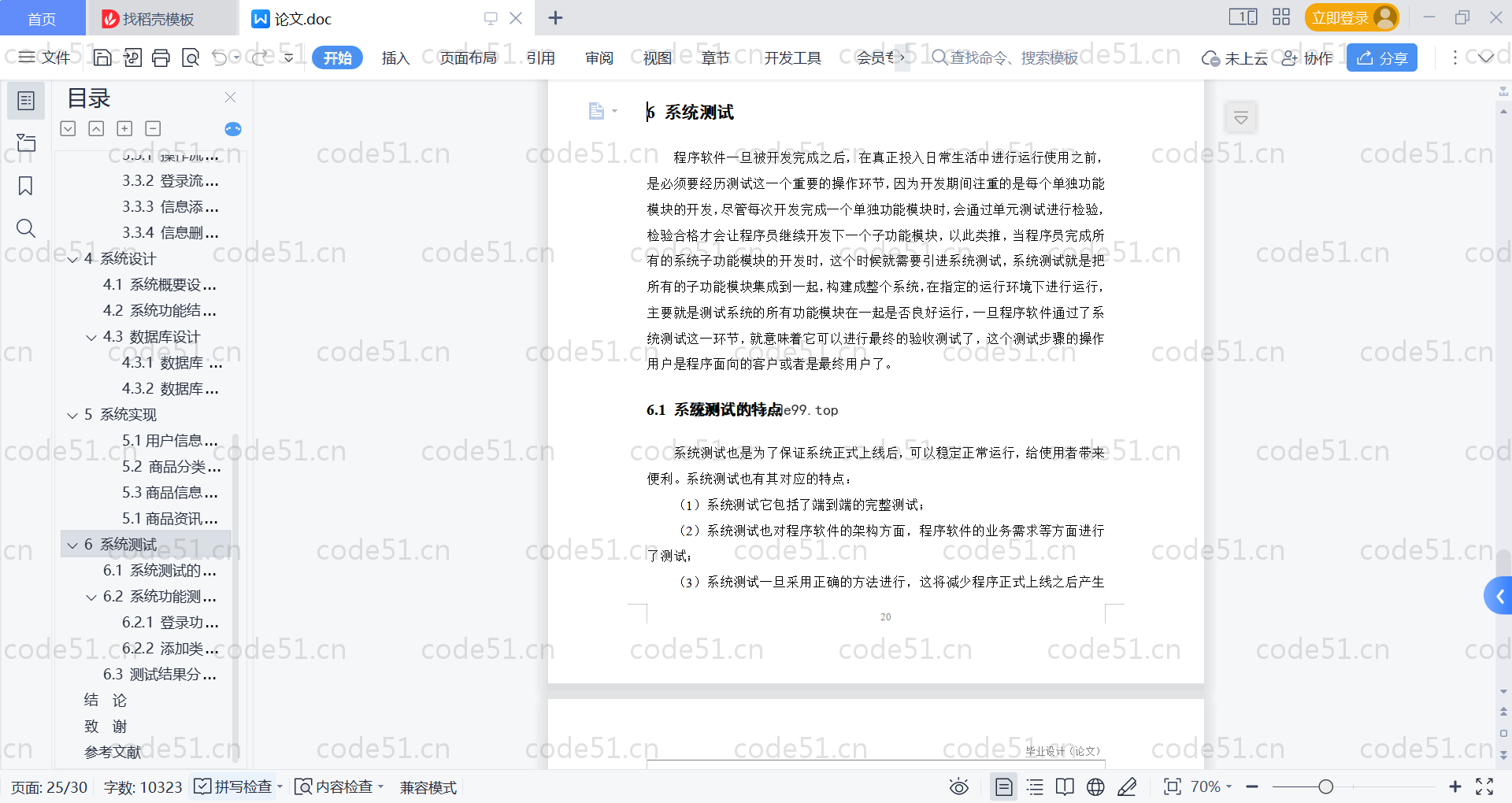1512x803 pixels.
Task: Switch to web layout globe icon
Action: [1095, 786]
